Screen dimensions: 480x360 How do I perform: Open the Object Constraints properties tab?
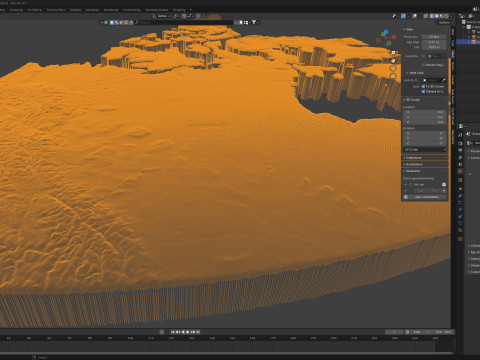pos(460,217)
